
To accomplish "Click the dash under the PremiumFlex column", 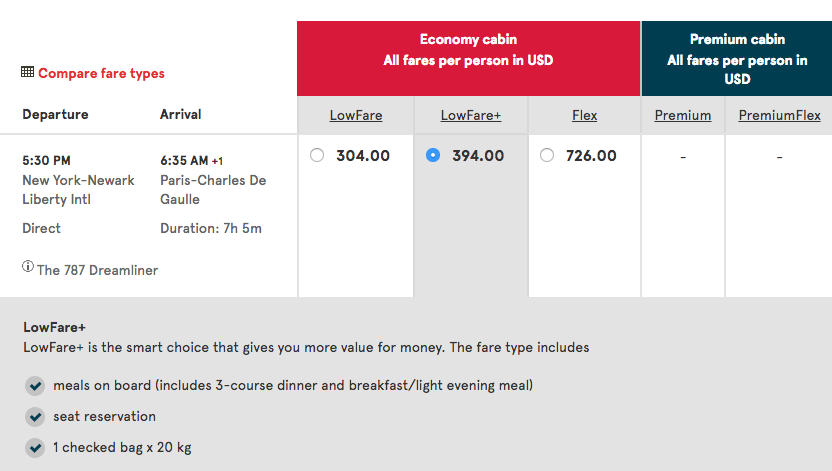I will pyautogui.click(x=779, y=156).
